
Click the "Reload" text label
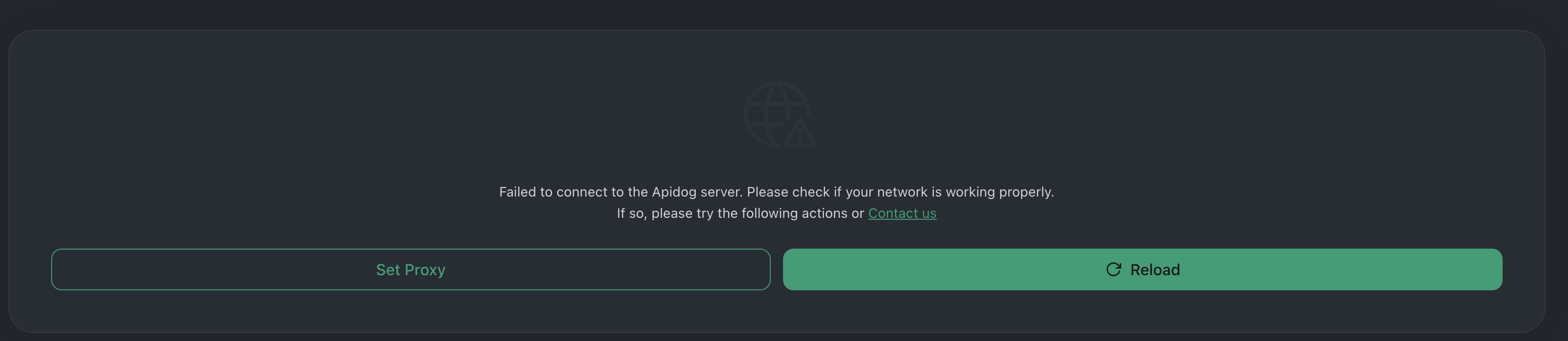click(1155, 270)
